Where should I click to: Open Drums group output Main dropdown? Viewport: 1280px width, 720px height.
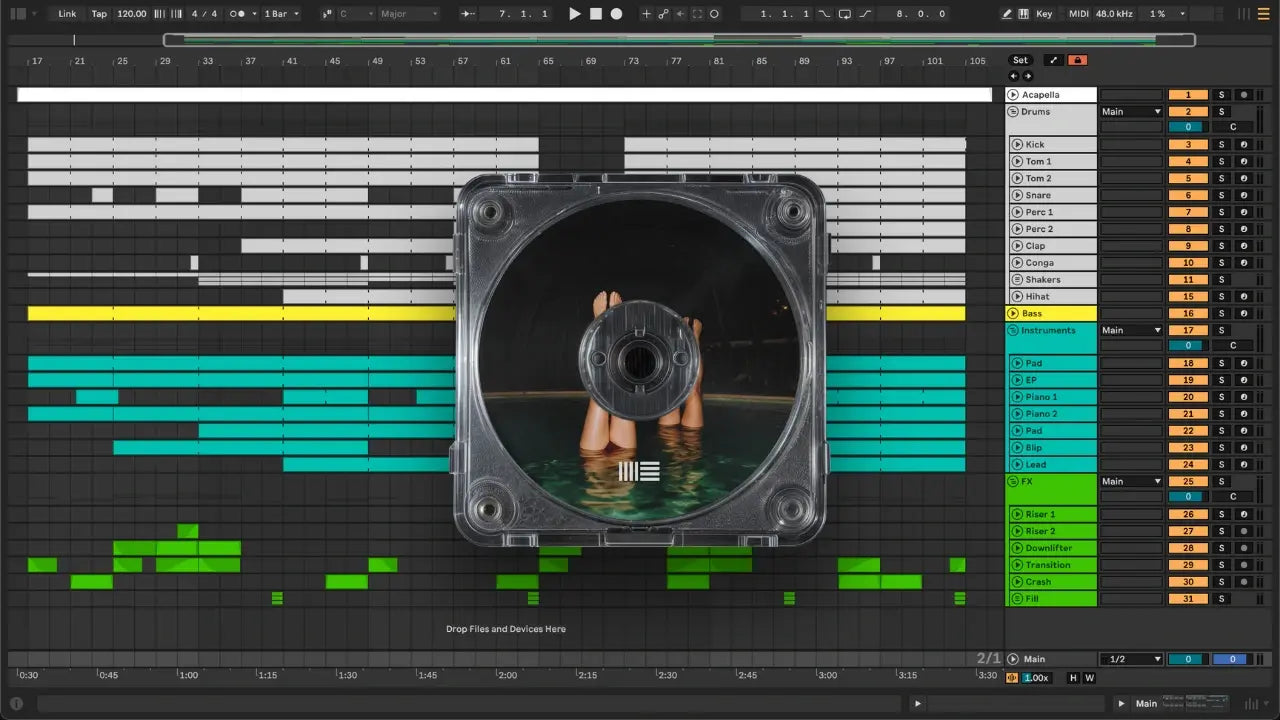[1131, 112]
